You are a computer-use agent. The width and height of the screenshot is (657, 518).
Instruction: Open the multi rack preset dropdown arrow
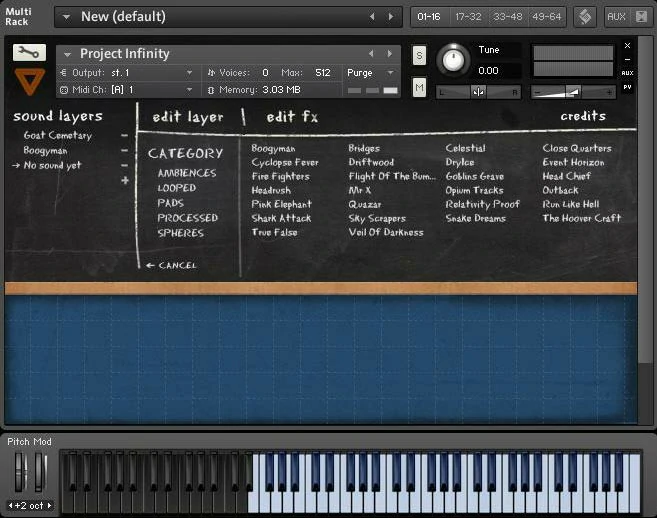[66, 17]
